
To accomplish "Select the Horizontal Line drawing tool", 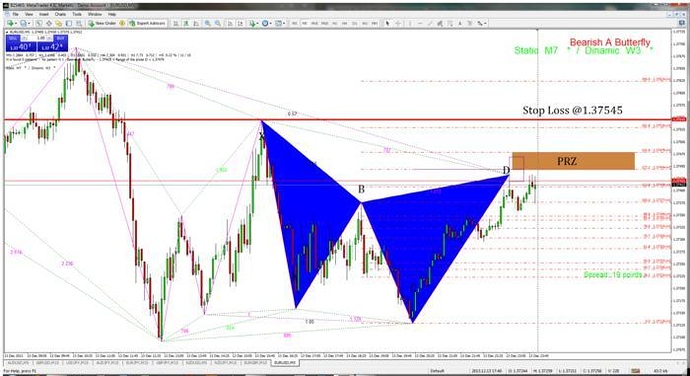I will pyautogui.click(x=420, y=23).
